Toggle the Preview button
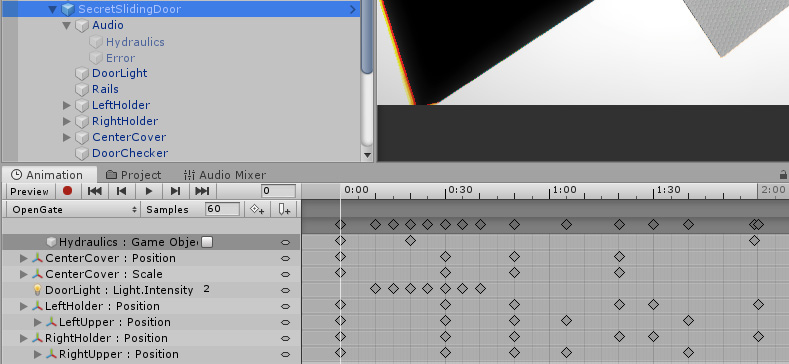 (x=30, y=191)
